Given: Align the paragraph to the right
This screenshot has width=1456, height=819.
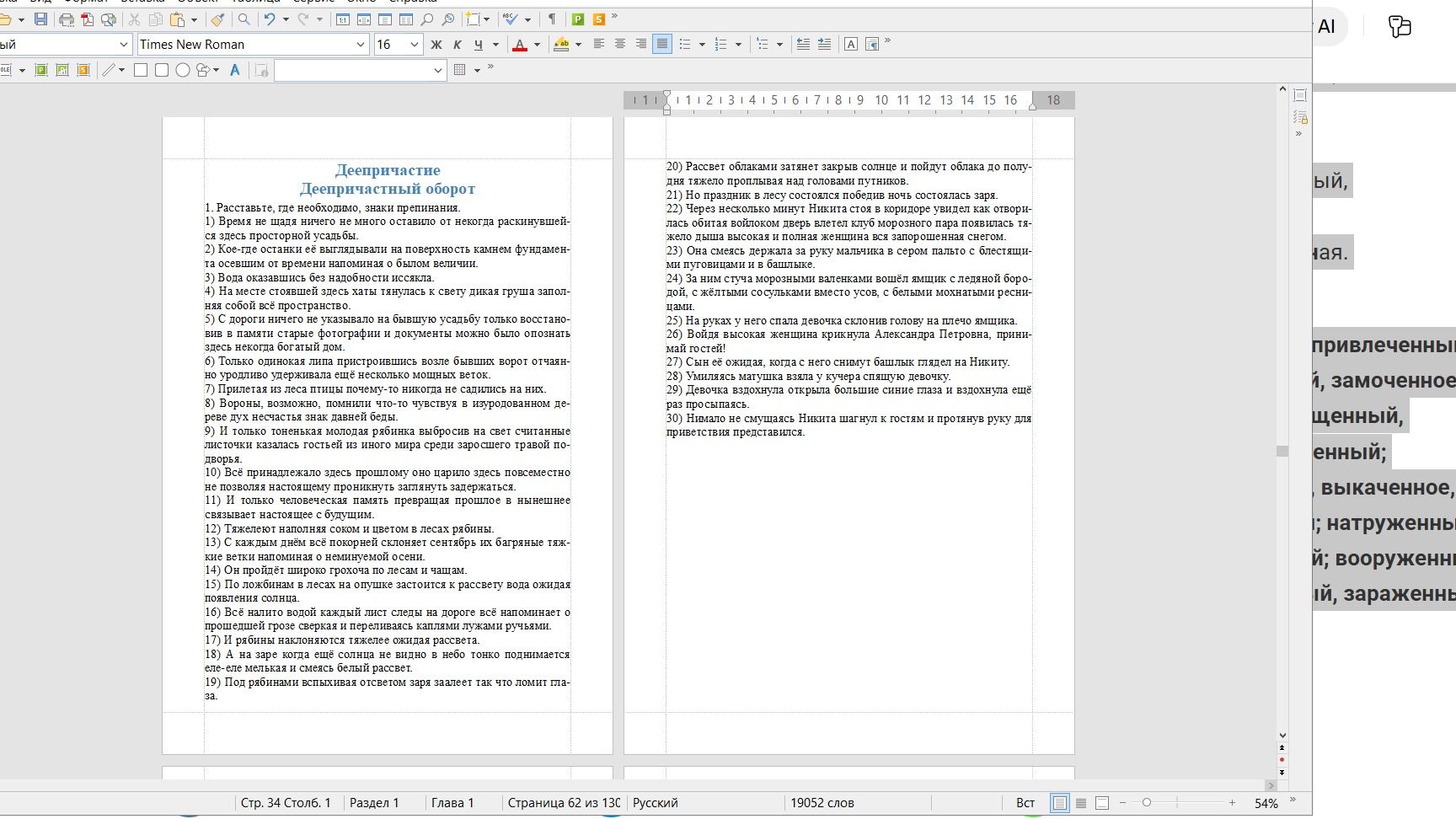Looking at the screenshot, I should pos(641,44).
